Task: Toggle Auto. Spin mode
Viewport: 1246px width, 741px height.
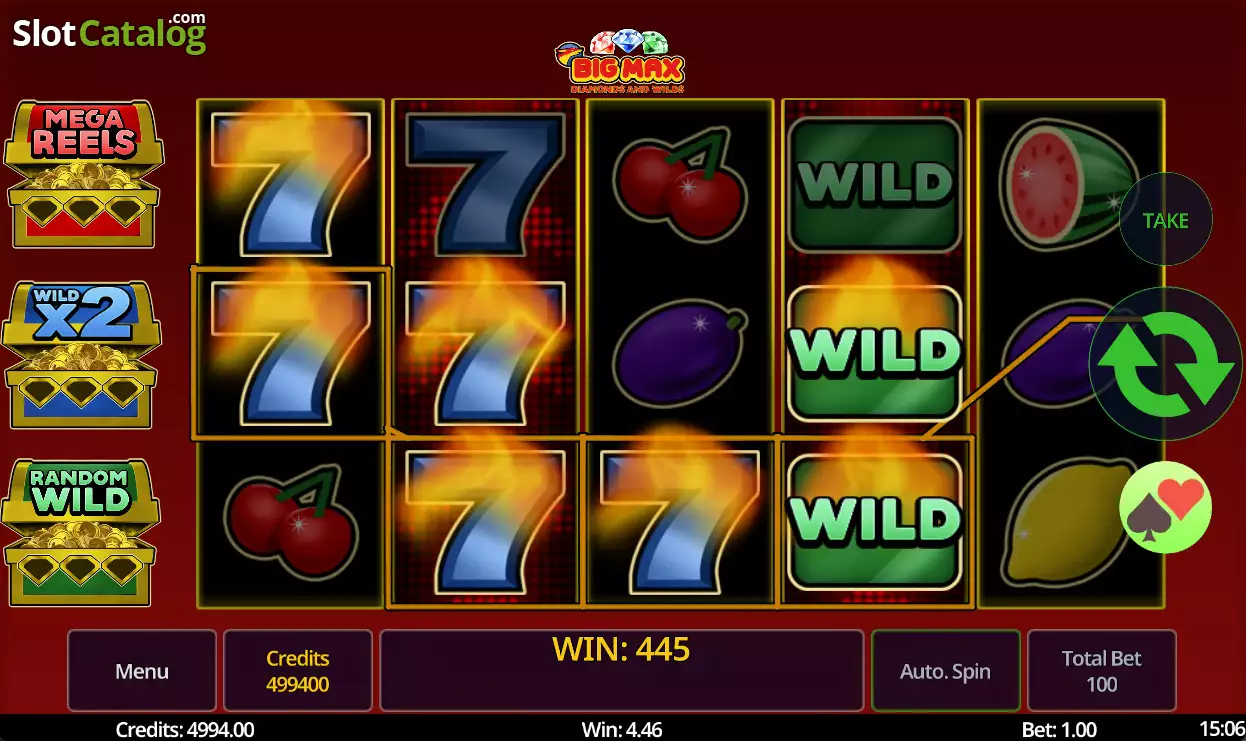Action: tap(946, 671)
